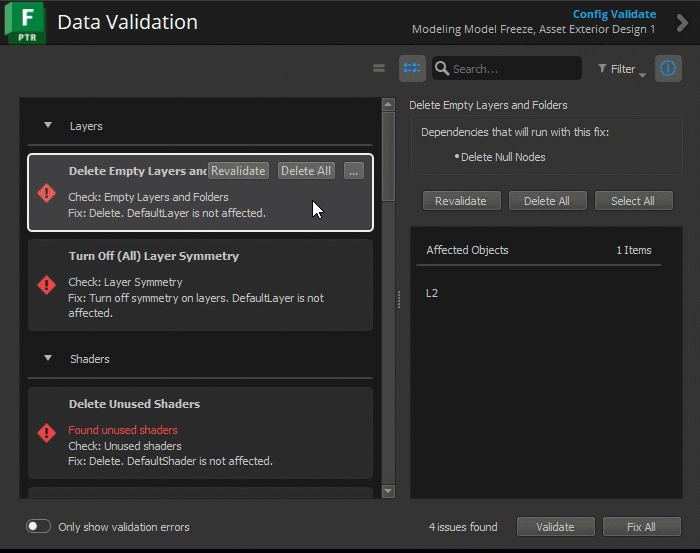Toggle the details info panel icon

coord(668,69)
